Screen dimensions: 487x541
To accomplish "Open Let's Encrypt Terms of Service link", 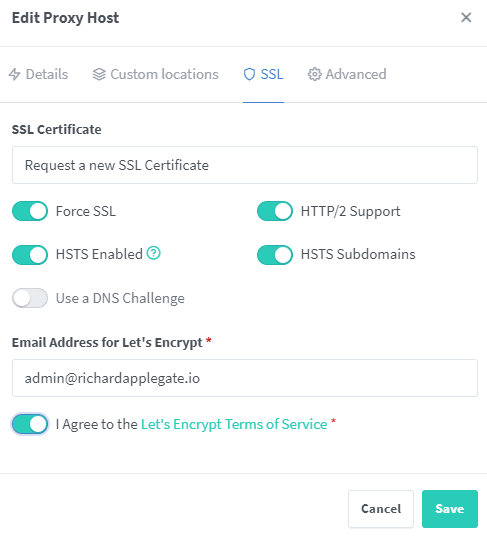I will (x=234, y=424).
